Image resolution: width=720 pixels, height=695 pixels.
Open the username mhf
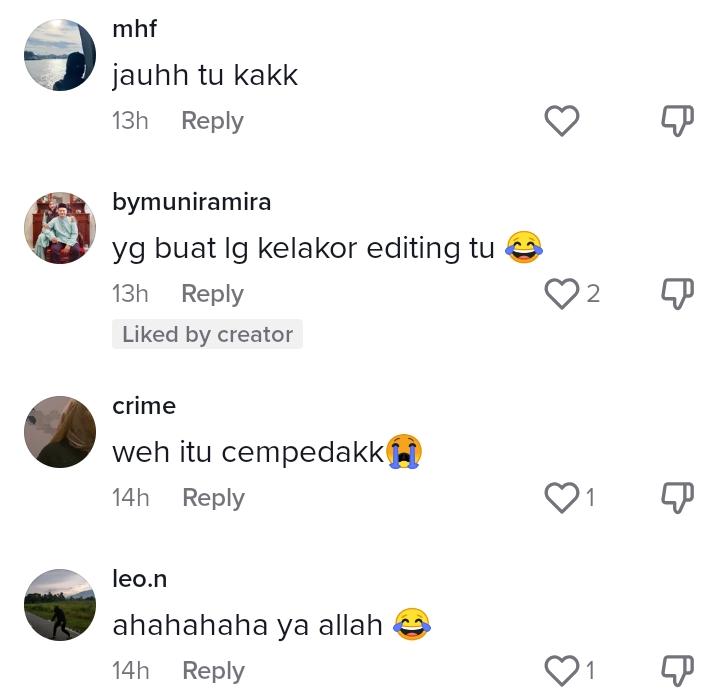coord(134,28)
